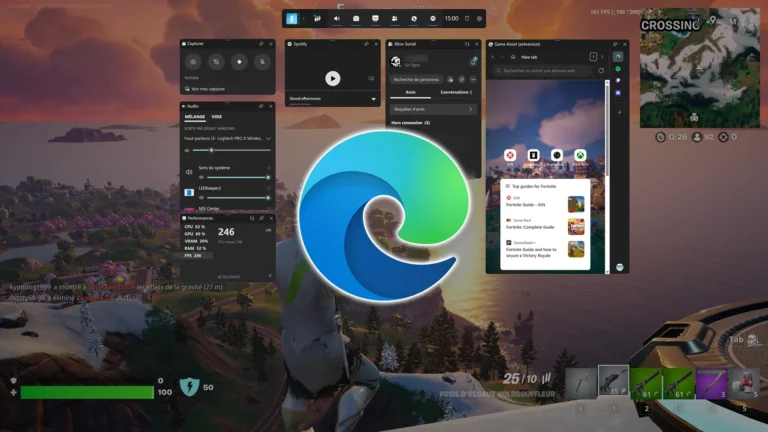This screenshot has height=432, width=768.
Task: Pin the Performances widget
Action: pyautogui.click(x=261, y=217)
